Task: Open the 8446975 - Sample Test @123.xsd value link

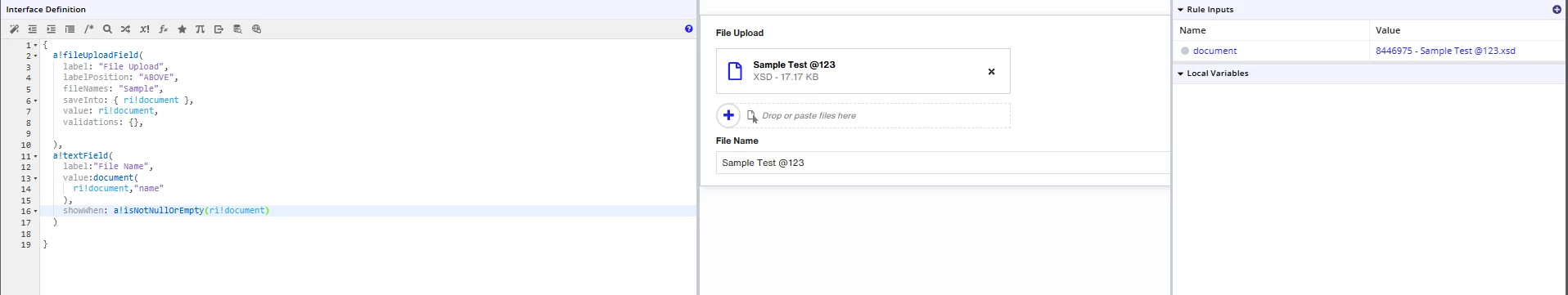Action: pyautogui.click(x=1445, y=51)
